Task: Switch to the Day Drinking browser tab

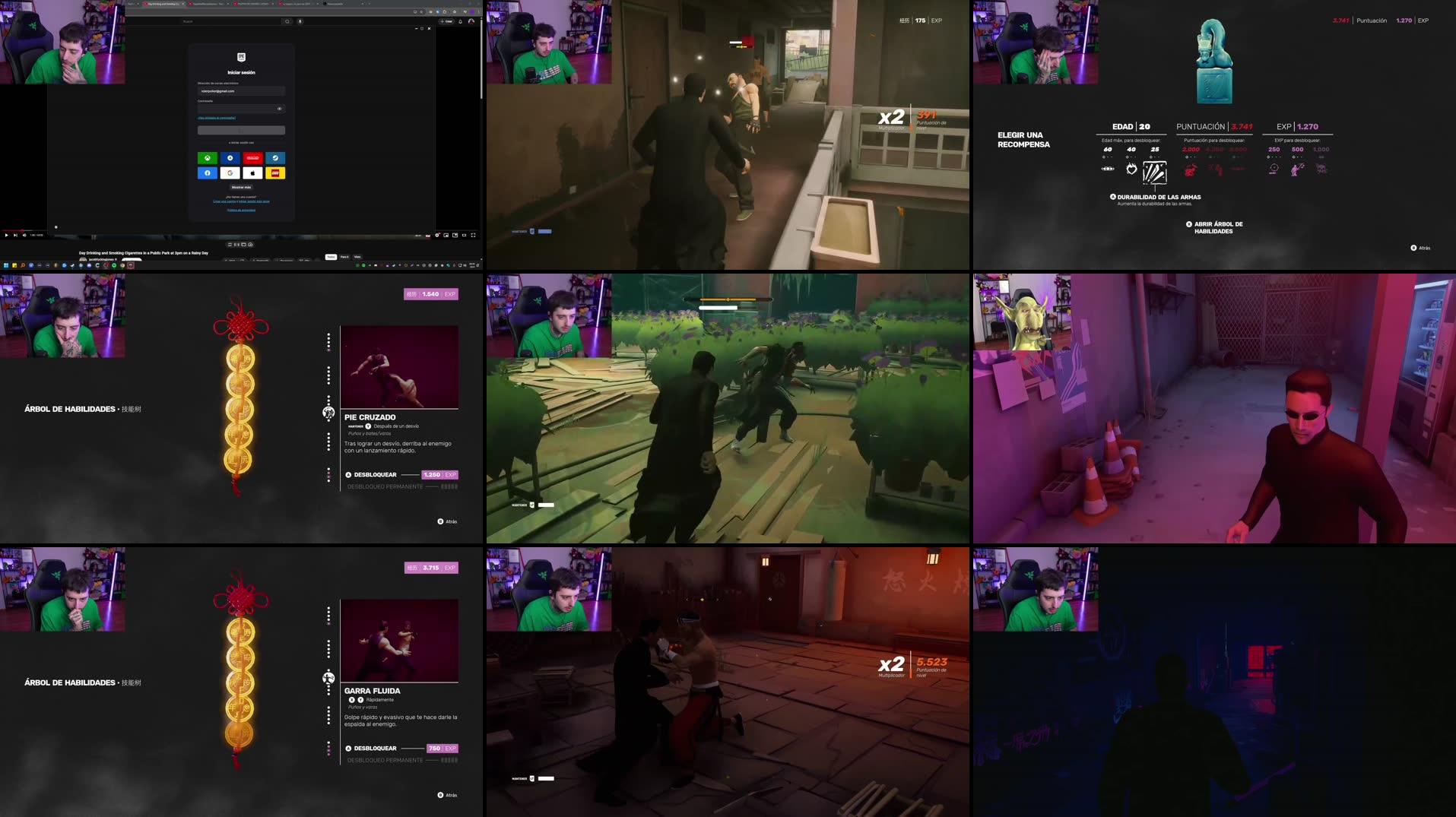Action: click(x=163, y=4)
